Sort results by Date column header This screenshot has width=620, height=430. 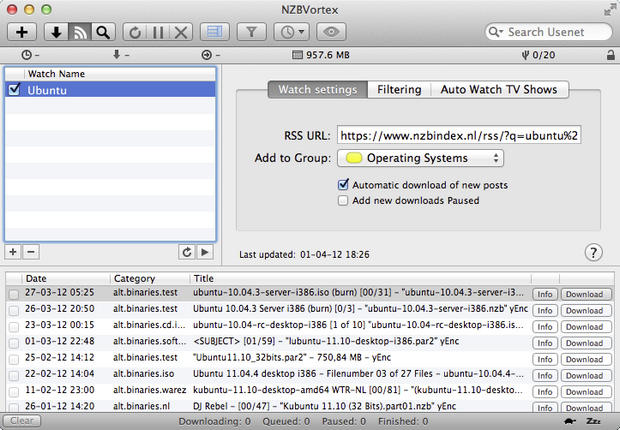pyautogui.click(x=66, y=278)
